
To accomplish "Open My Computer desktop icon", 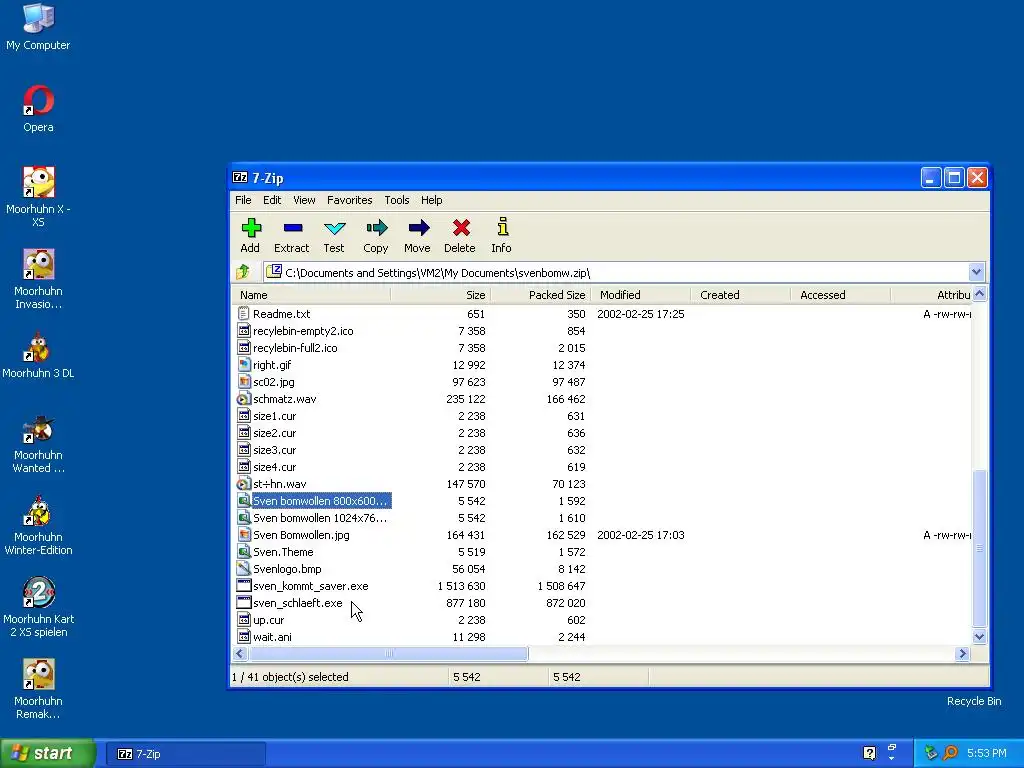I will [x=38, y=18].
